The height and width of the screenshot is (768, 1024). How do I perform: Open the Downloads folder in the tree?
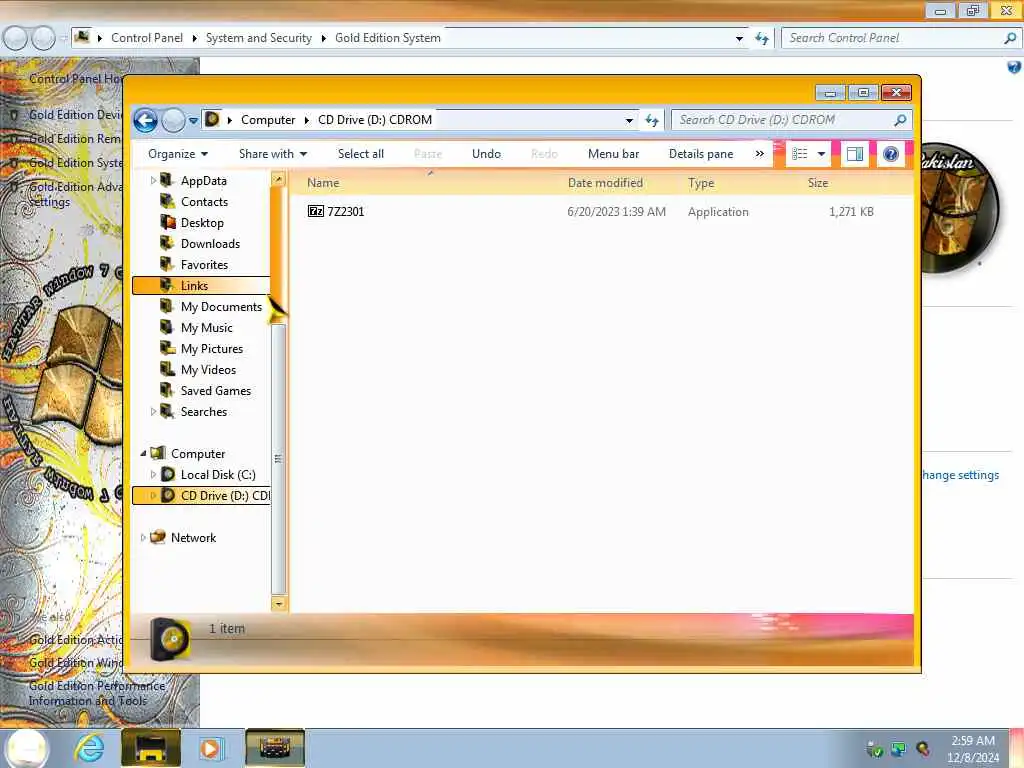point(210,244)
